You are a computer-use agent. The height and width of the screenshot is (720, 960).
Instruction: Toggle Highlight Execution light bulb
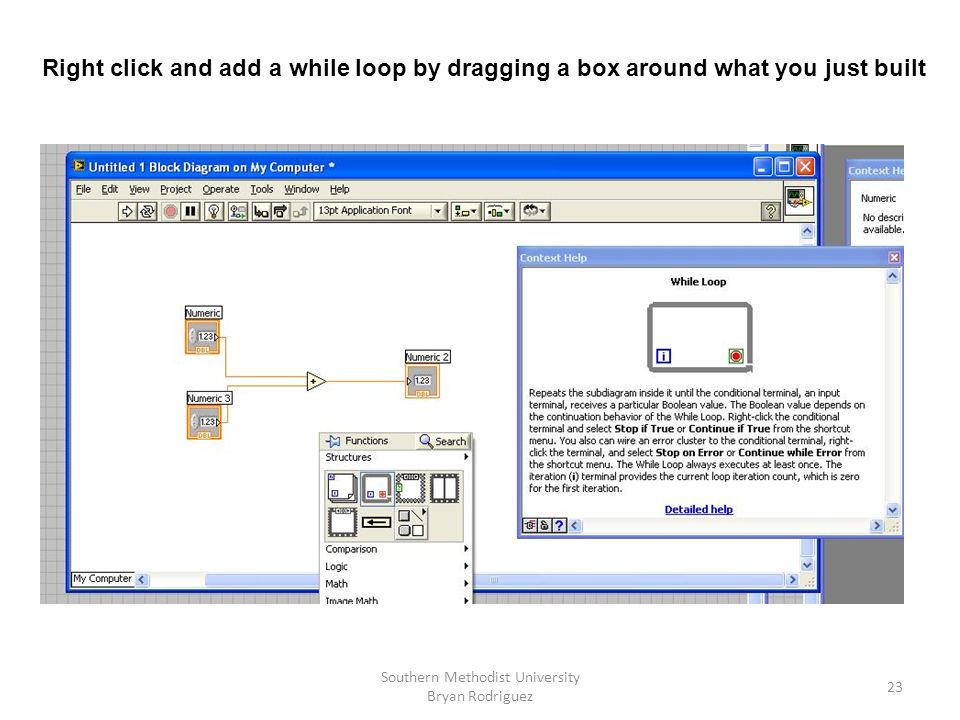coord(214,212)
